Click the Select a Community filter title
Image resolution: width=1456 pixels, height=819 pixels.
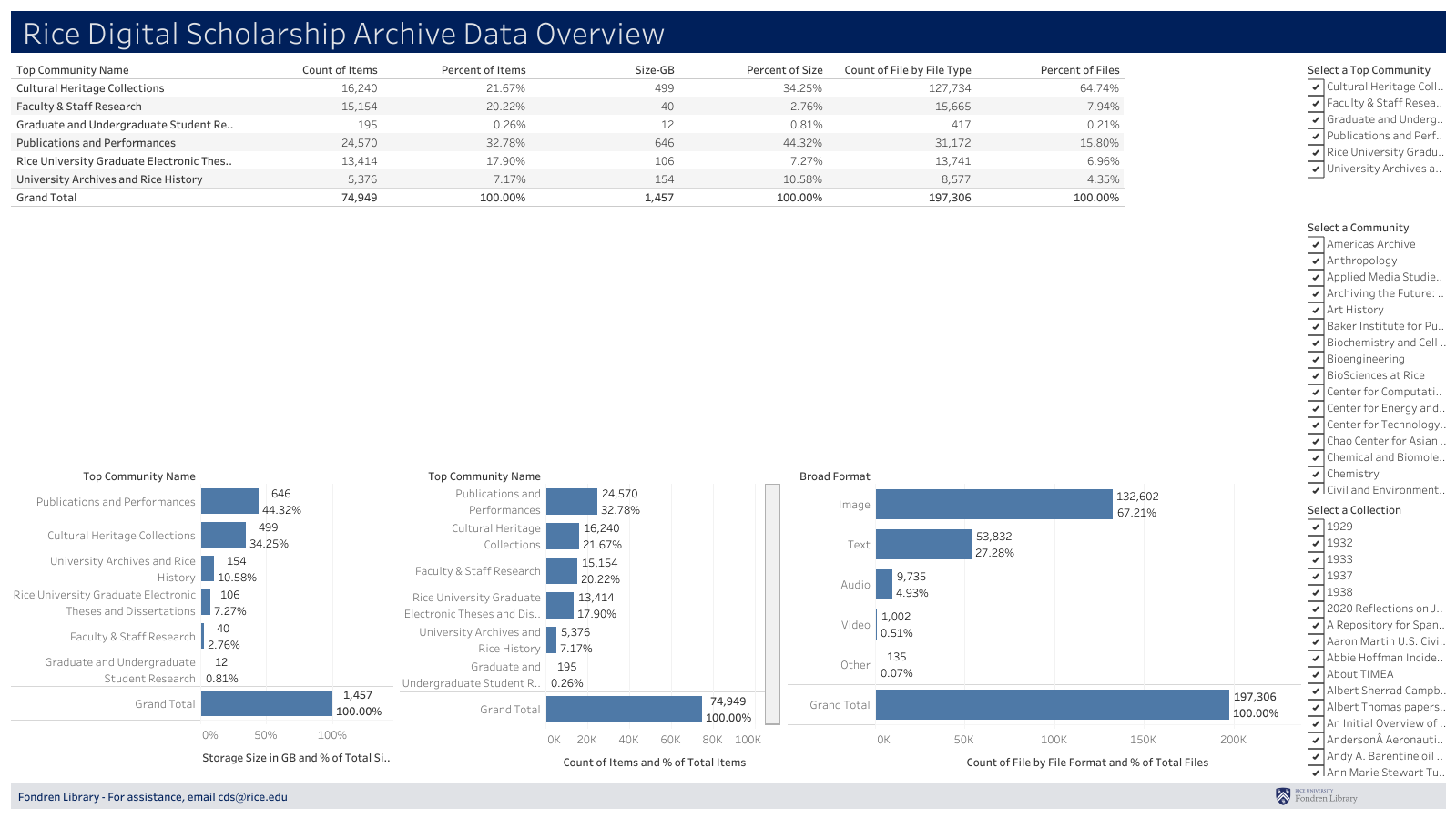point(1358,228)
